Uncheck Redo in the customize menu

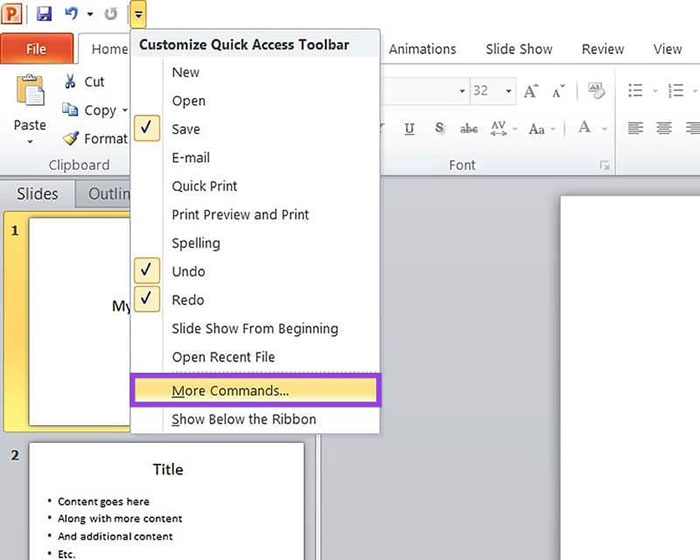click(x=147, y=300)
